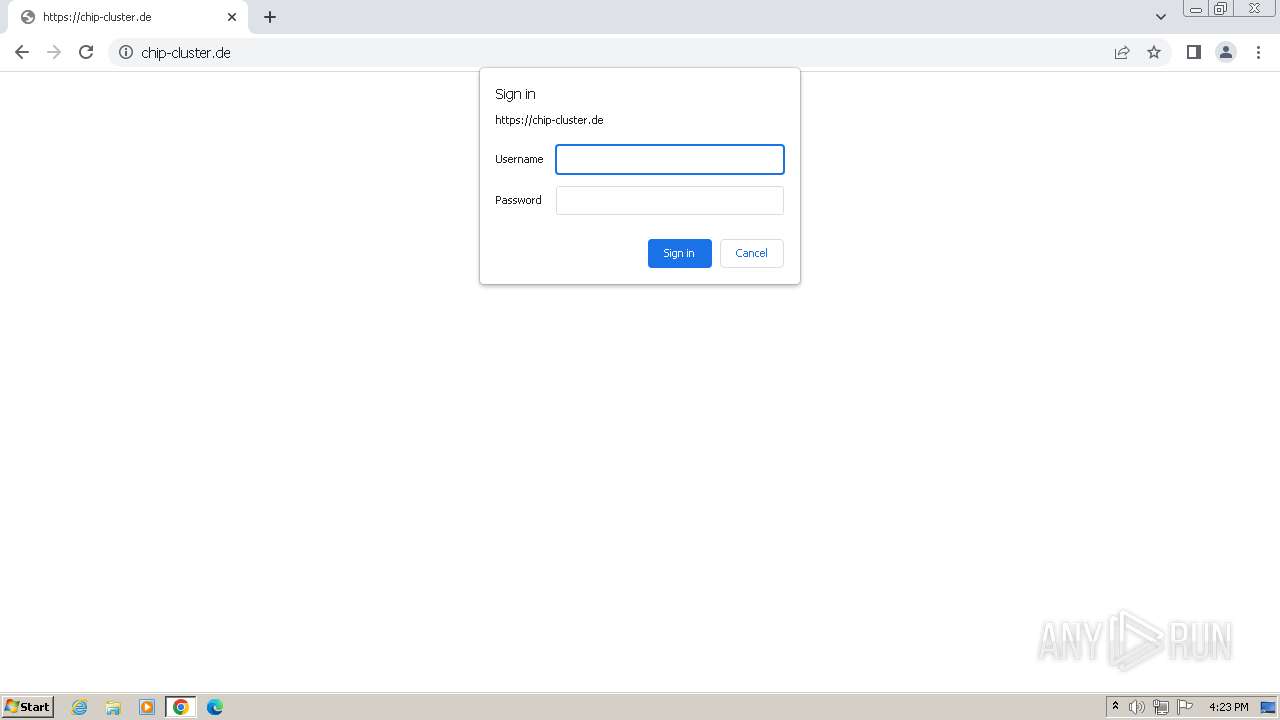Click the Show desktop button
Image resolution: width=1280 pixels, height=720 pixels.
click(1268, 707)
